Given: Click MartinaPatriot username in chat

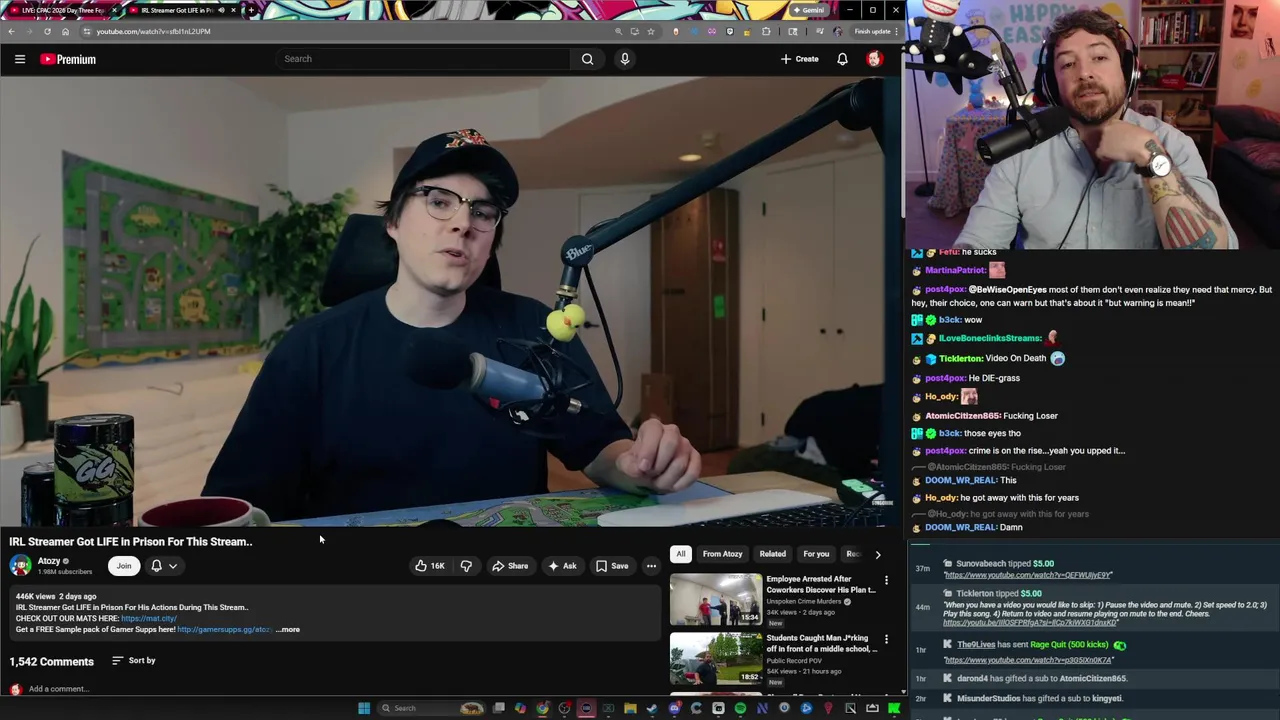Looking at the screenshot, I should coord(955,270).
